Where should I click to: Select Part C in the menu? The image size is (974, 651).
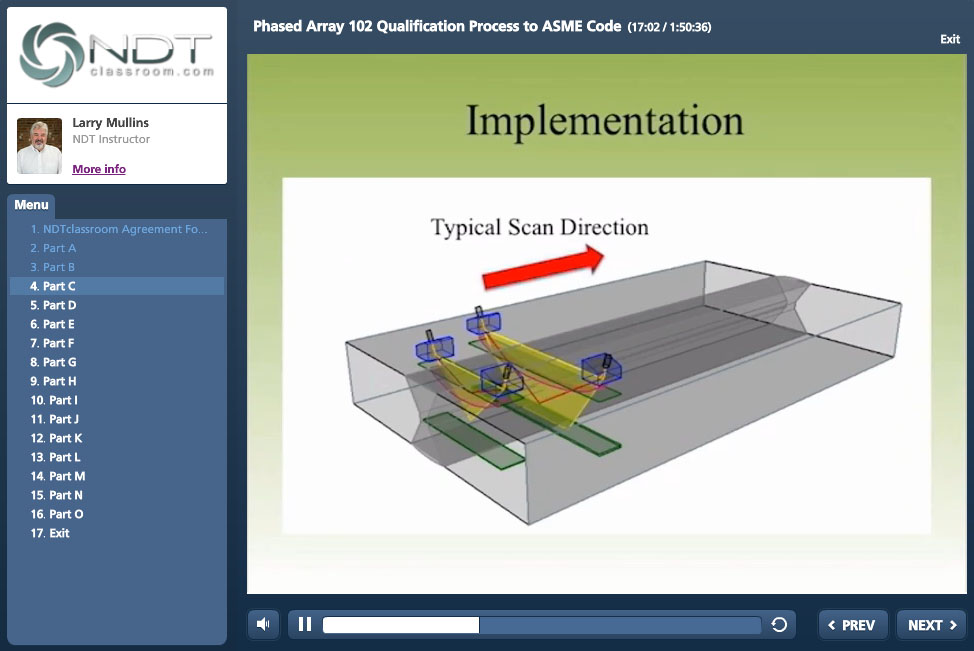[x=118, y=286]
